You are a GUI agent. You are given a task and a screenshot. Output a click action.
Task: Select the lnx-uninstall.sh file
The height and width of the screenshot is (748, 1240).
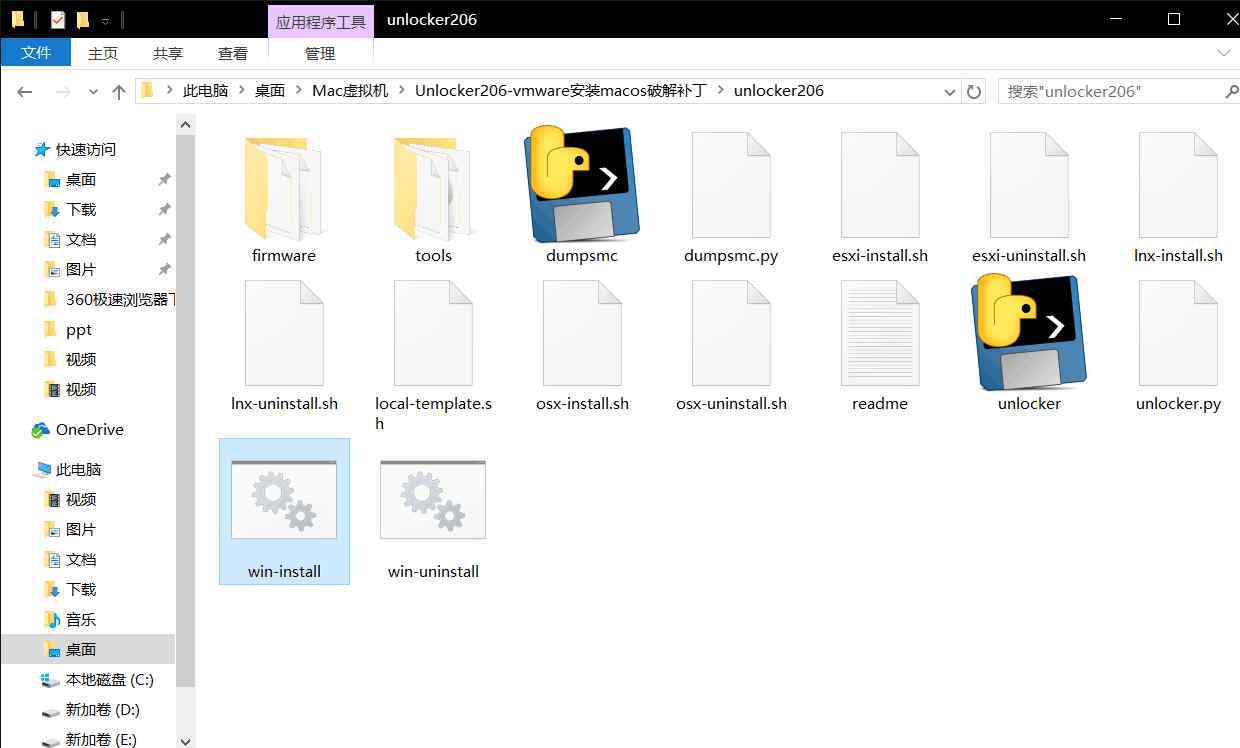(x=284, y=346)
